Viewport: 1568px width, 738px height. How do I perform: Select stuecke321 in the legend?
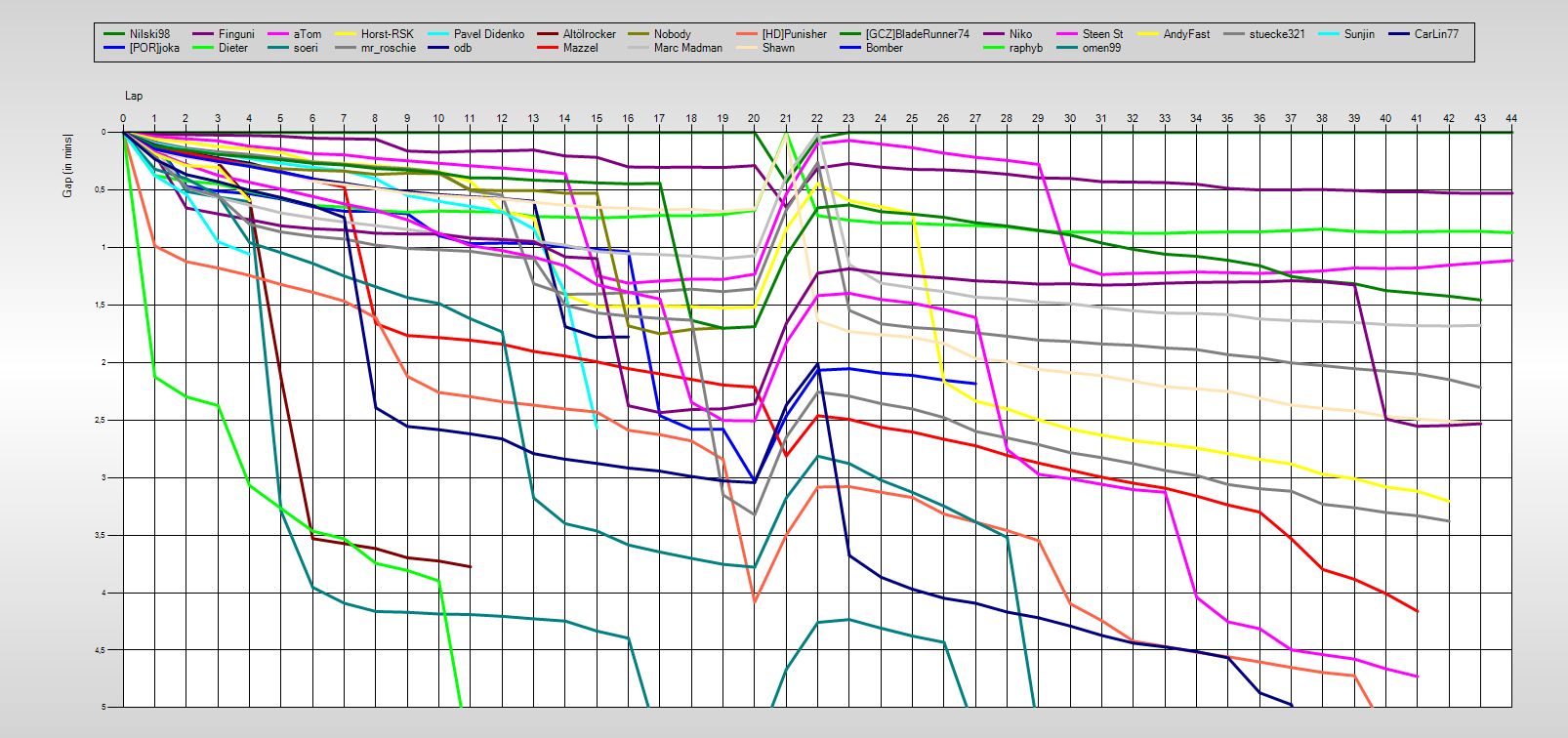coord(1276,34)
